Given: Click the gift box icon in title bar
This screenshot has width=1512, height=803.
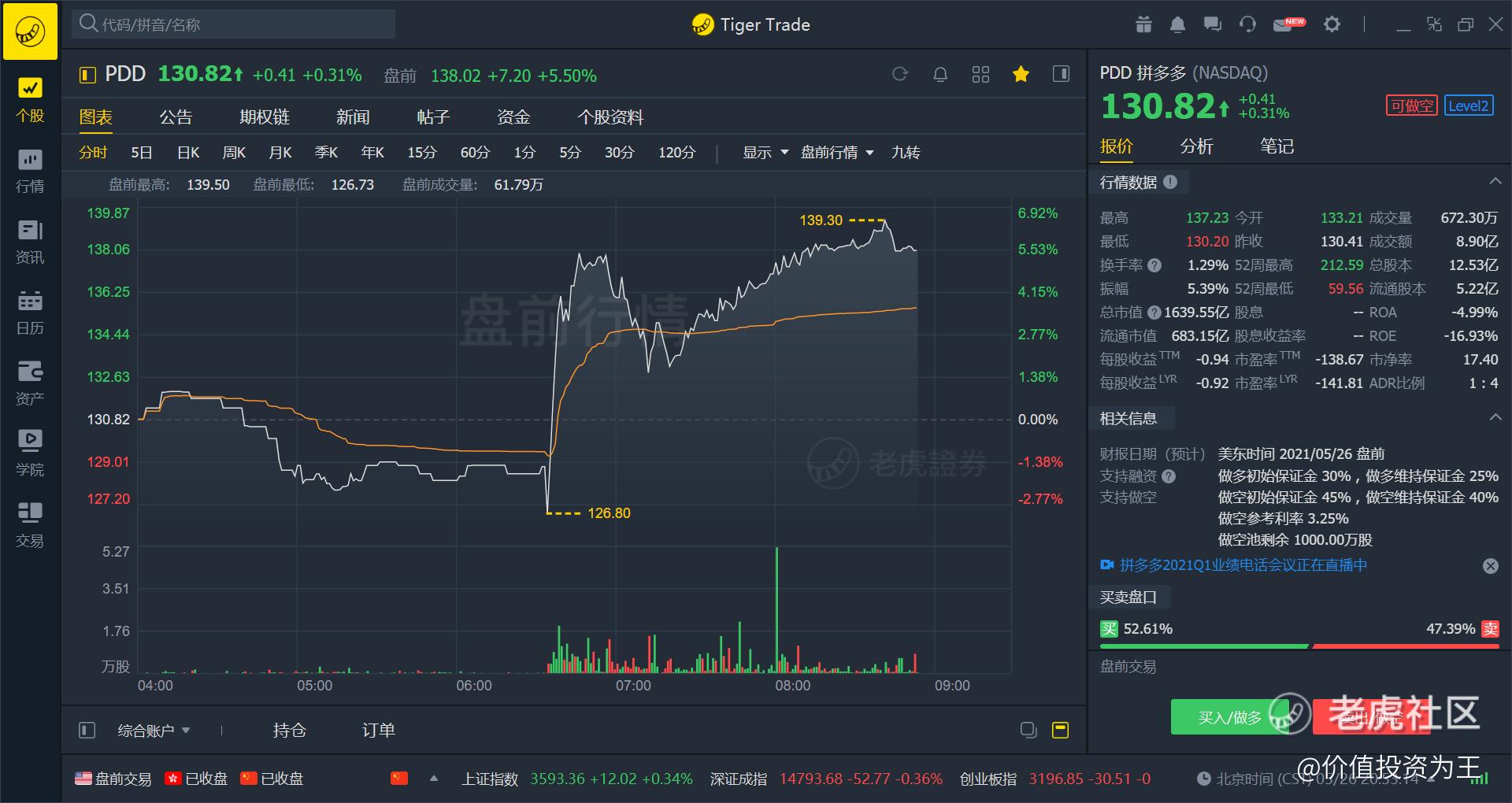Looking at the screenshot, I should [x=1143, y=24].
